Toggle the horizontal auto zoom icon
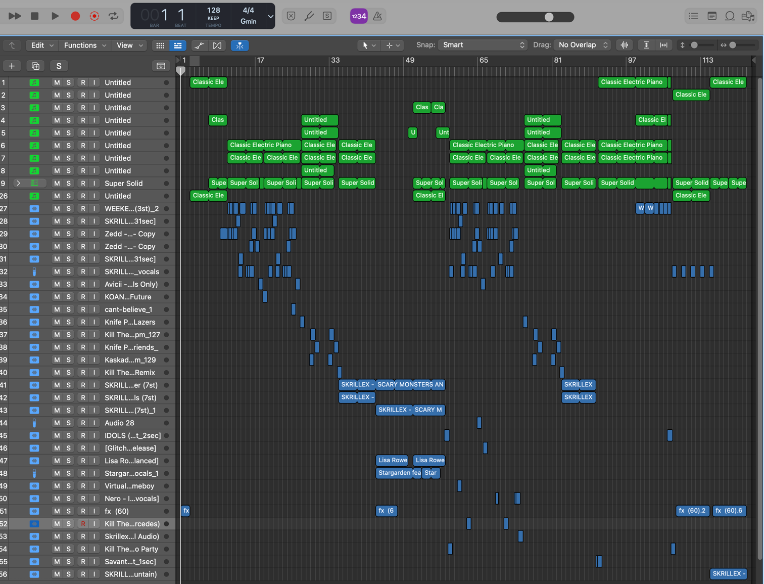 (x=663, y=45)
